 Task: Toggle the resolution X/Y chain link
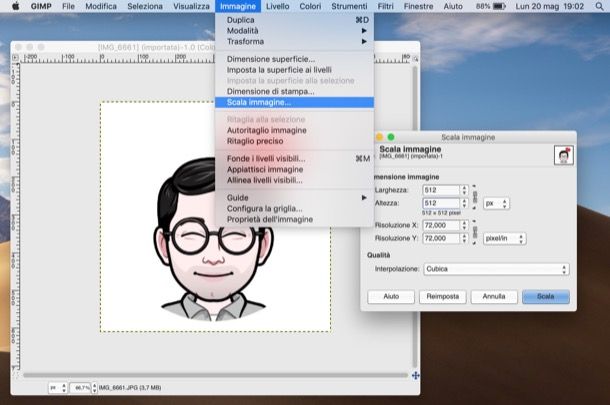tap(475, 232)
